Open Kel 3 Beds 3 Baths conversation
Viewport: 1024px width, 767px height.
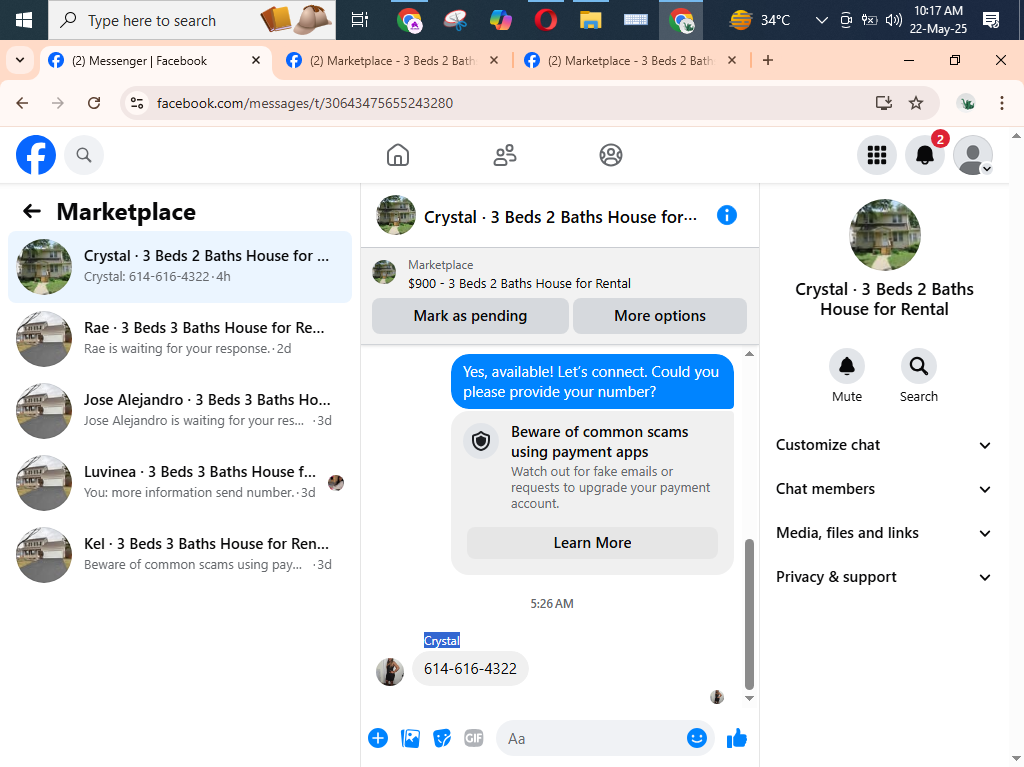point(180,554)
